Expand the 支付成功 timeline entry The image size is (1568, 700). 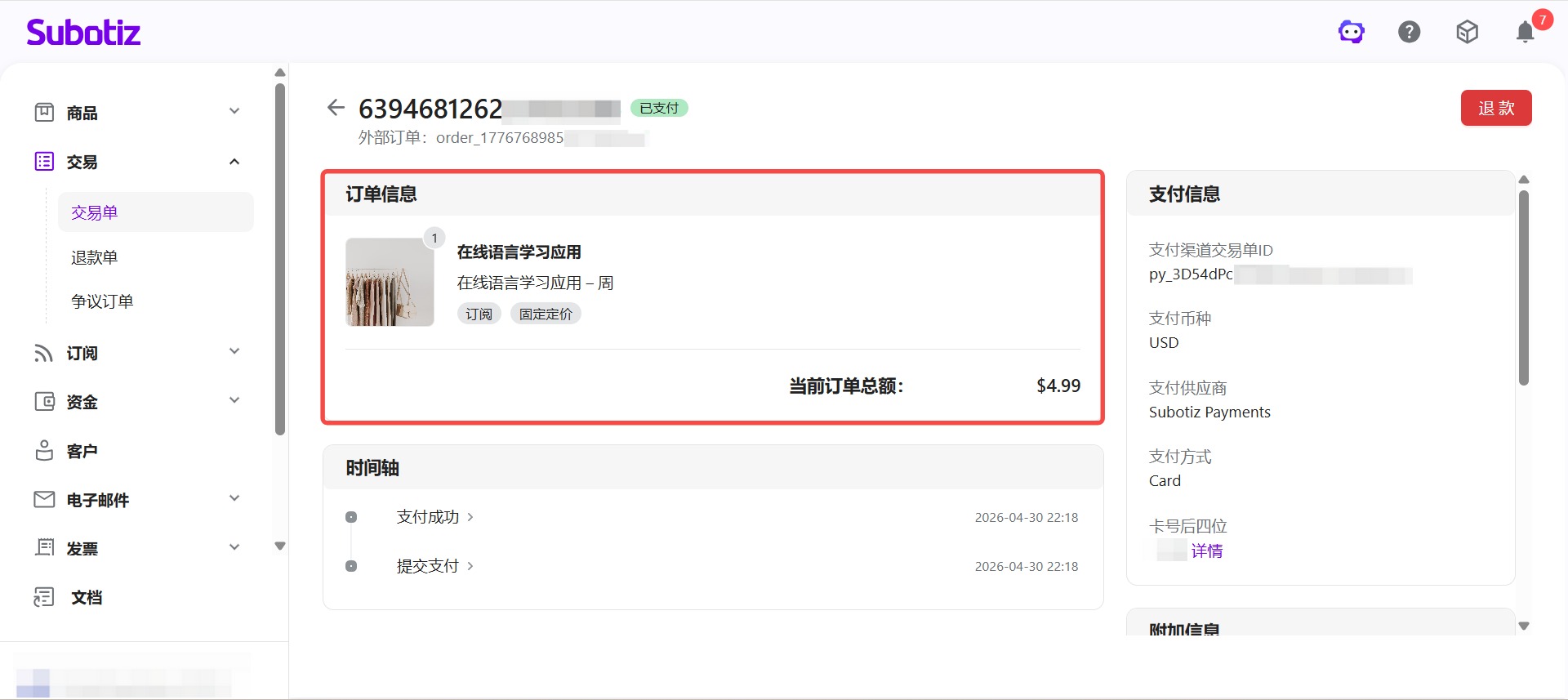(x=434, y=517)
